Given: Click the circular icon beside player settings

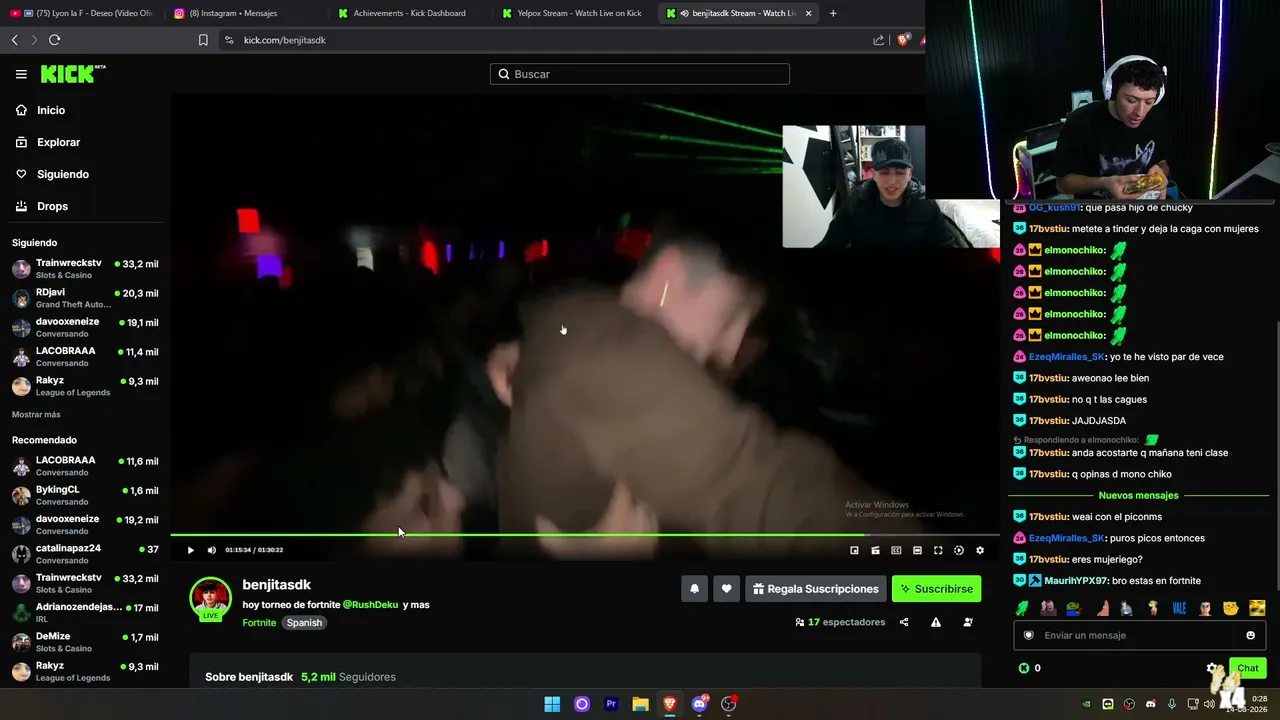Looking at the screenshot, I should (x=959, y=550).
